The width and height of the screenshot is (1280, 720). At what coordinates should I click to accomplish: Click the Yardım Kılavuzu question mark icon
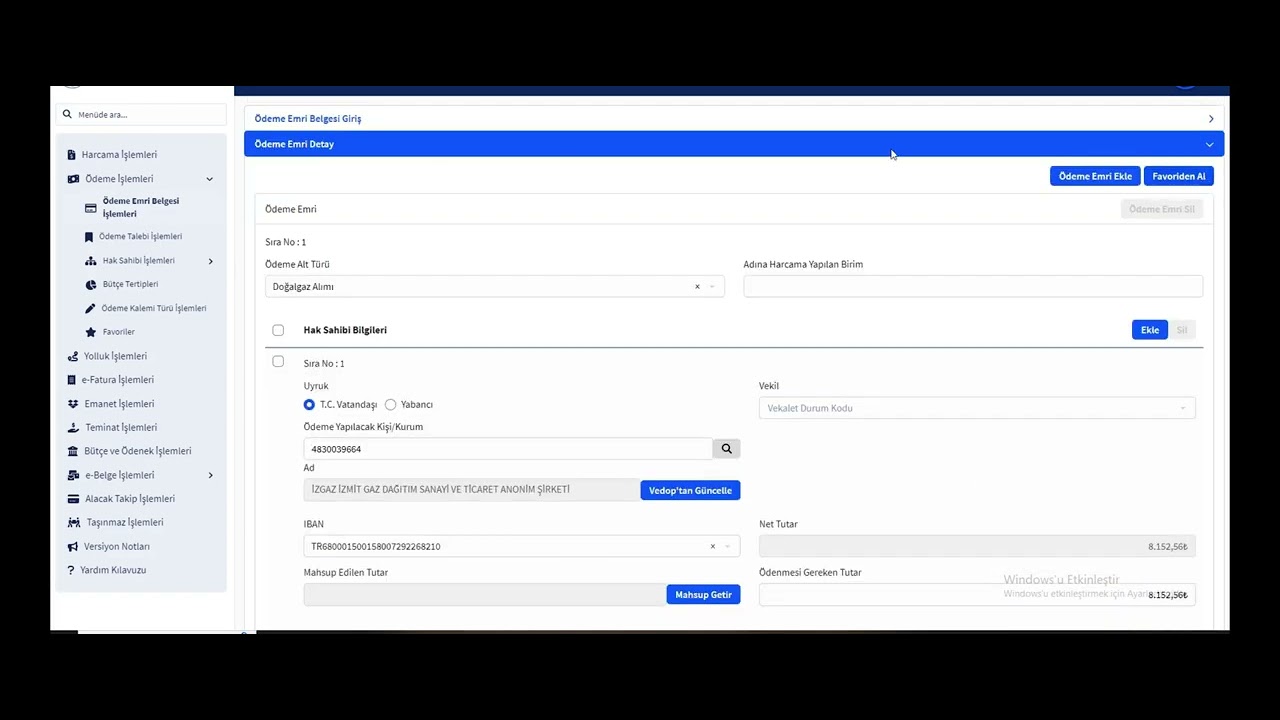[71, 570]
